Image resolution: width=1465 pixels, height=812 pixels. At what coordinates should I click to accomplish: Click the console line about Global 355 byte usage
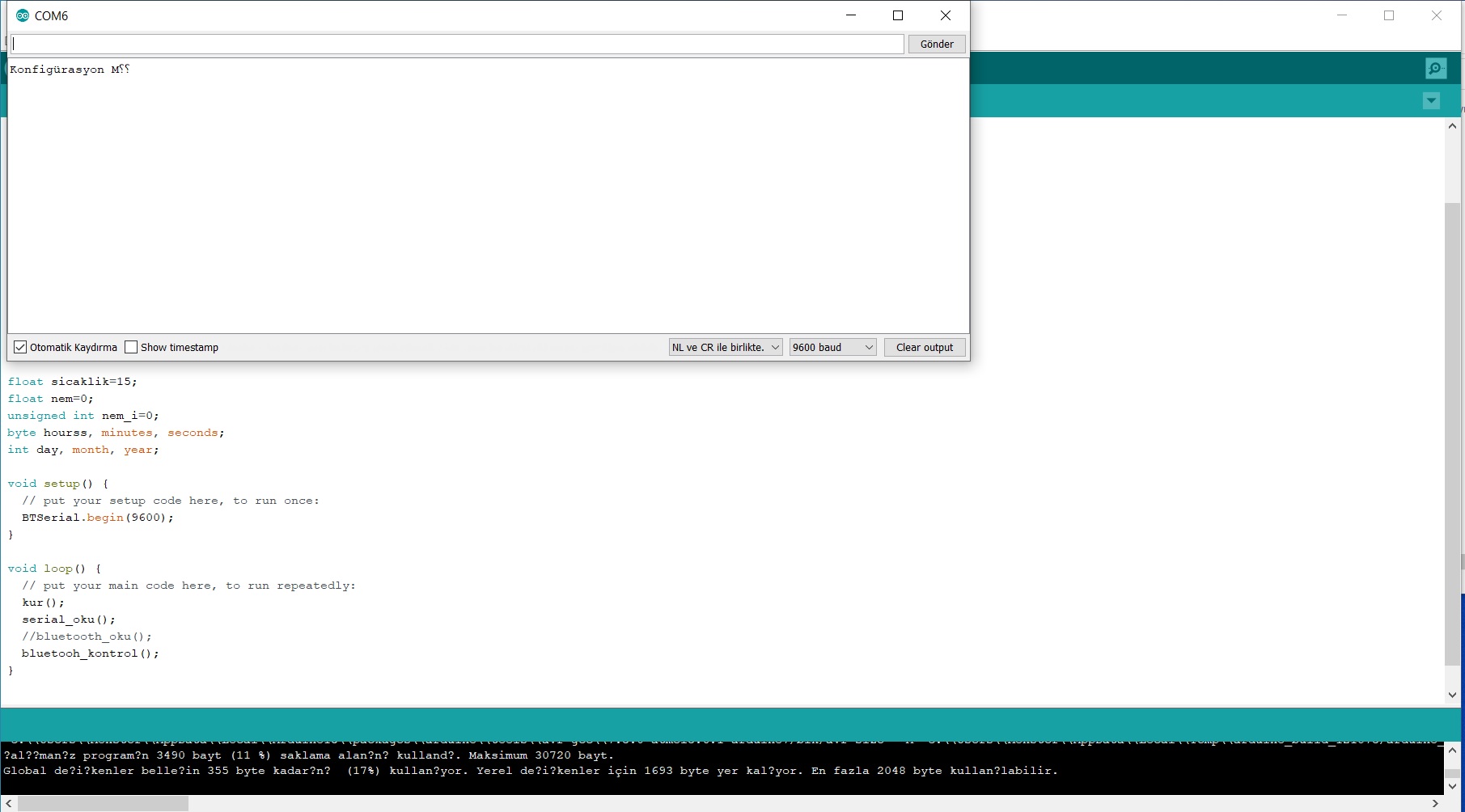531,771
